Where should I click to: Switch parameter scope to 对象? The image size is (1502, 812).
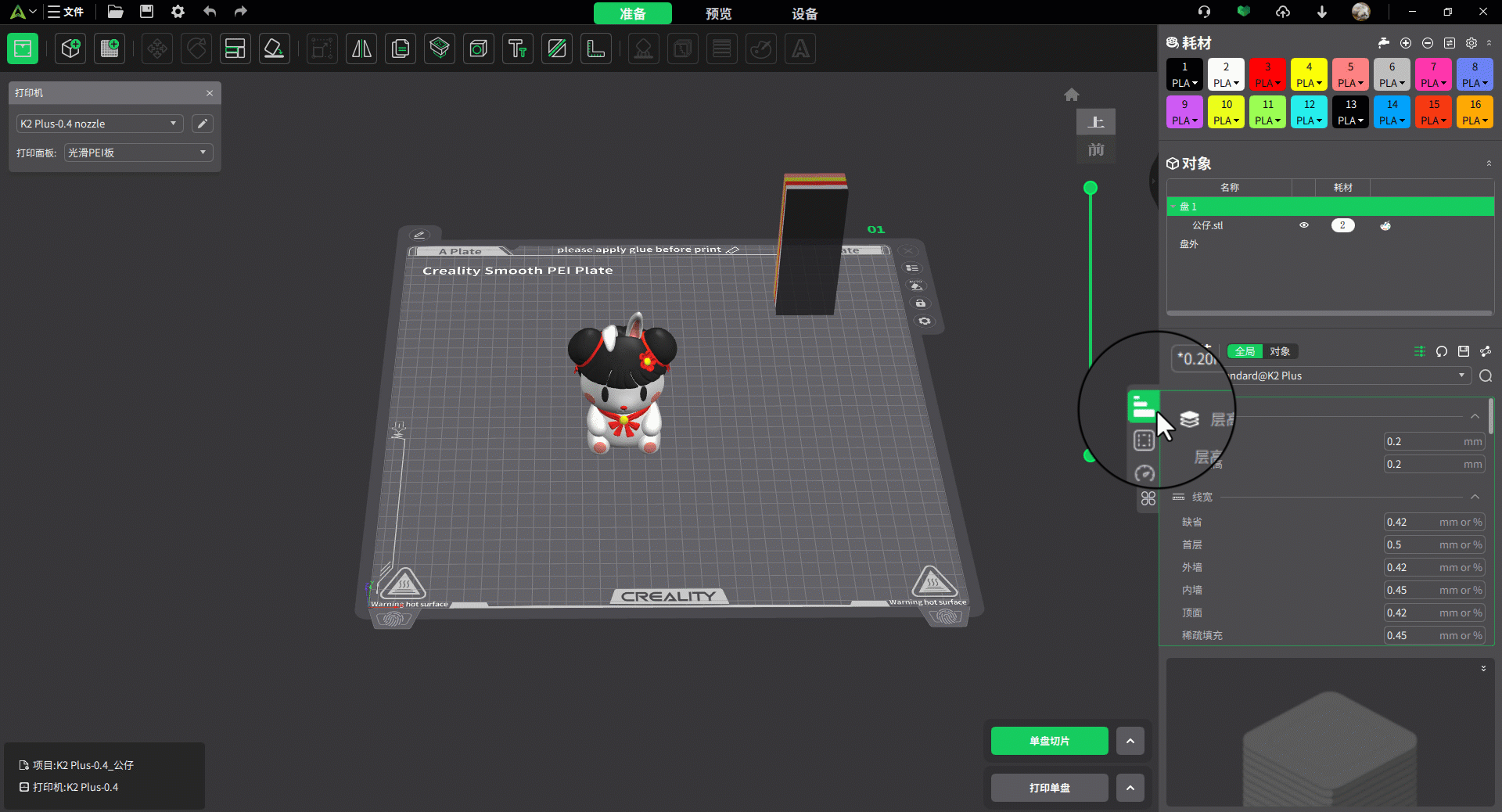click(1280, 351)
